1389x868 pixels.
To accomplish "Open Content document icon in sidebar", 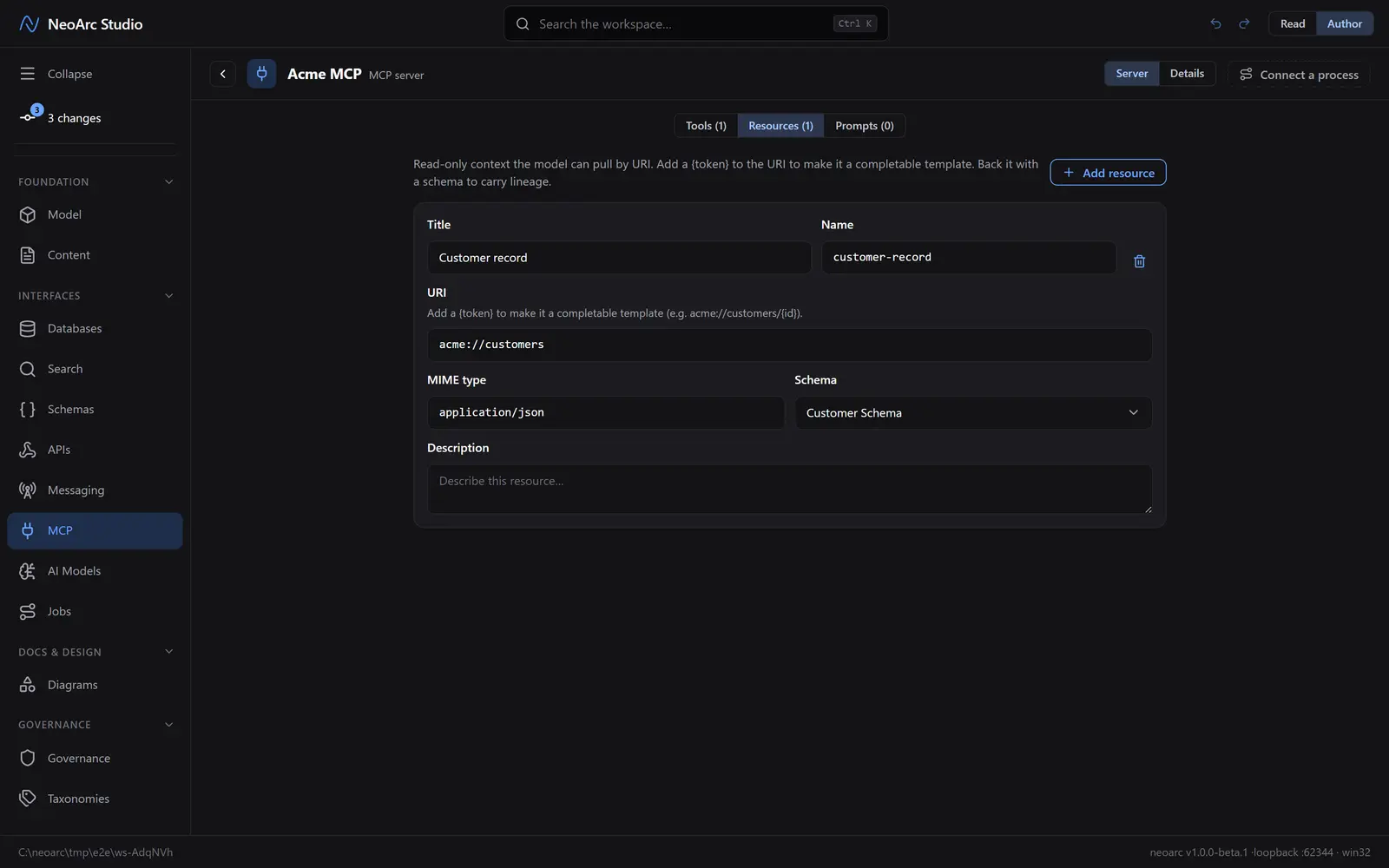I will 28,255.
